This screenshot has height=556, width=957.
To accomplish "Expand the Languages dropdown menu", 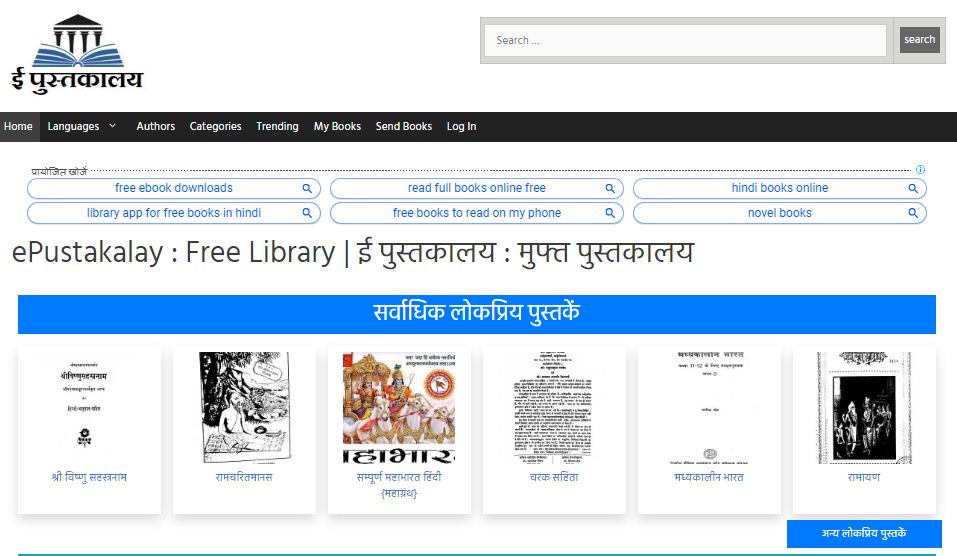I will (x=82, y=127).
